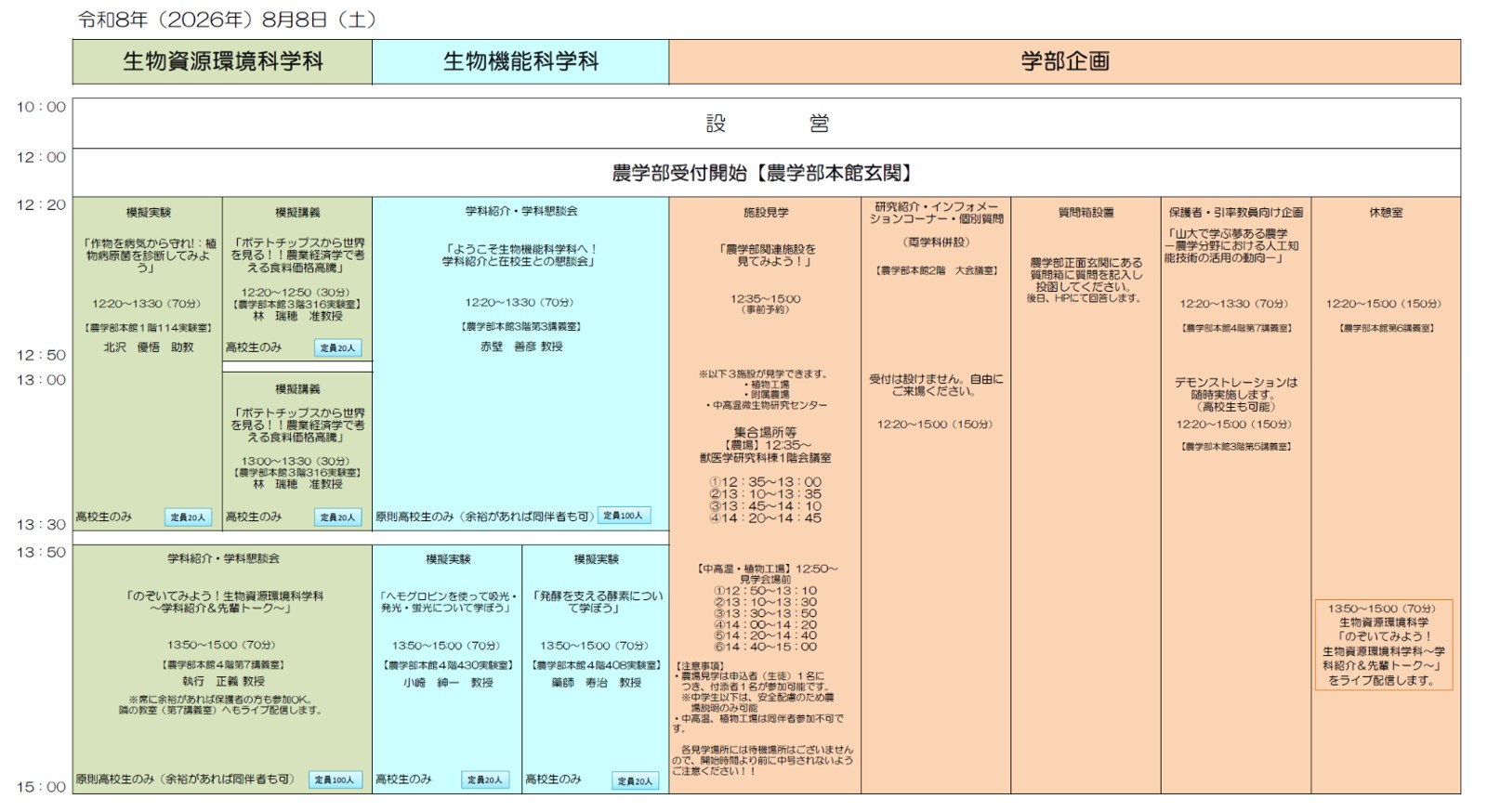Click 研究紹介・インフォメーションコーナー・個別質問 heading
Screen dimensions: 1487x812
[936, 213]
